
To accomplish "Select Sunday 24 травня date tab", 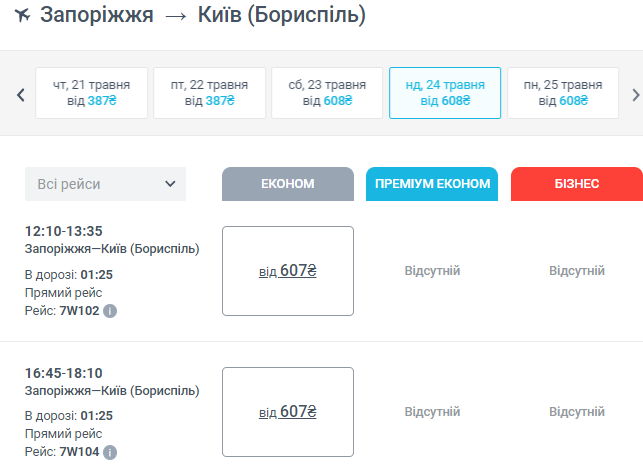I will (x=445, y=93).
